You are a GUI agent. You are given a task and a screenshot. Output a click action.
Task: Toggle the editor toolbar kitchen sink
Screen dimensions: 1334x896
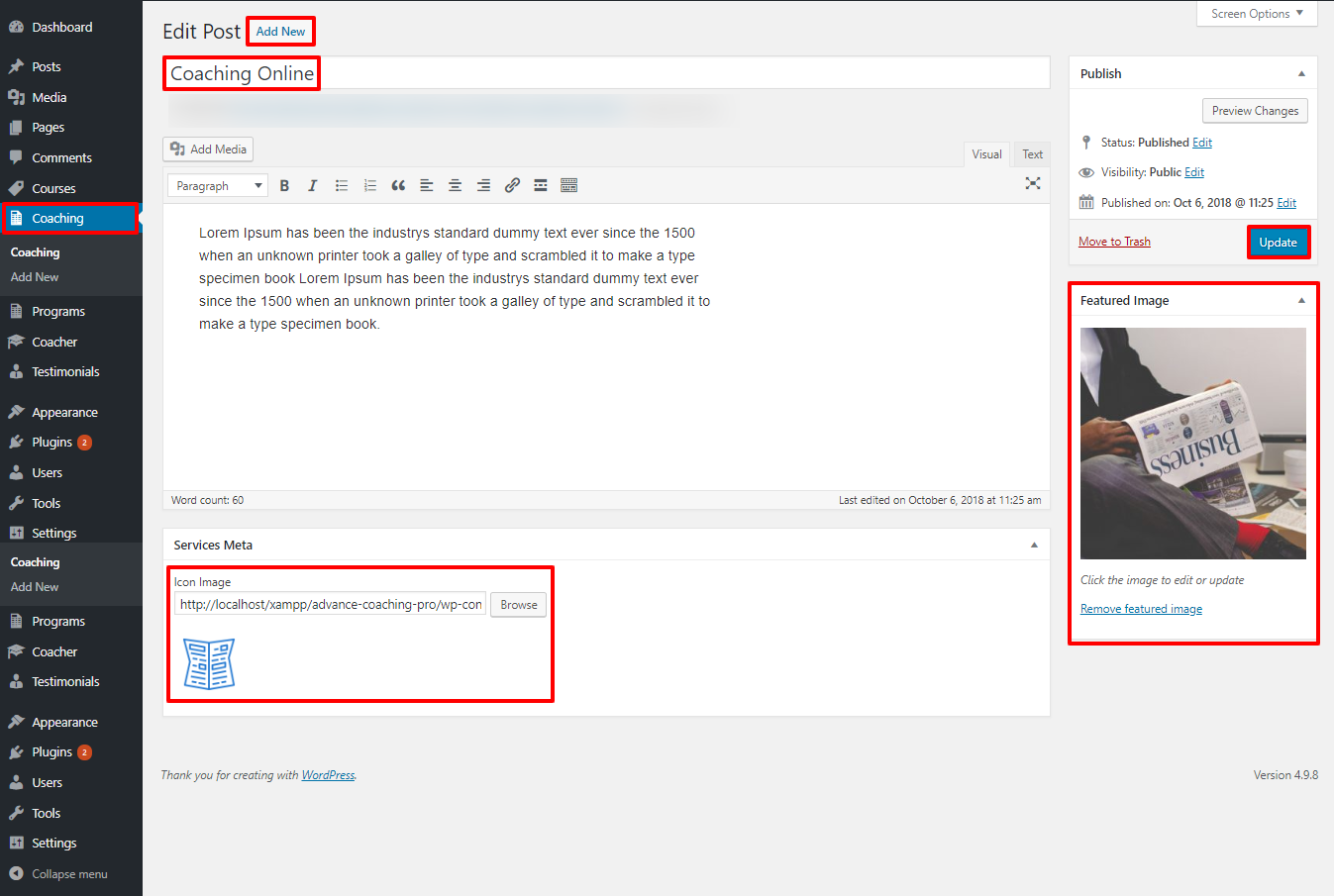pyautogui.click(x=568, y=185)
